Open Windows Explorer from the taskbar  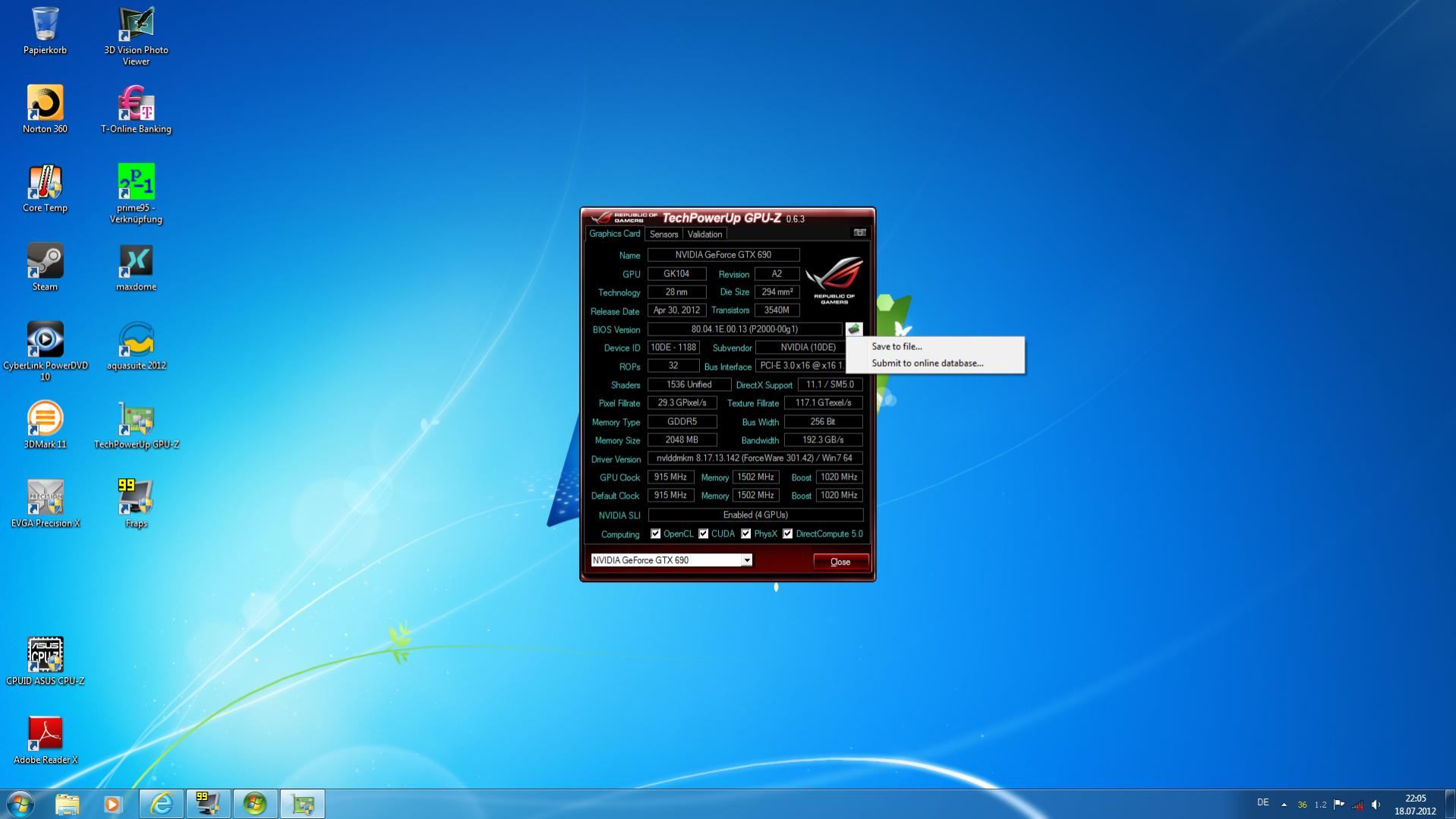67,804
